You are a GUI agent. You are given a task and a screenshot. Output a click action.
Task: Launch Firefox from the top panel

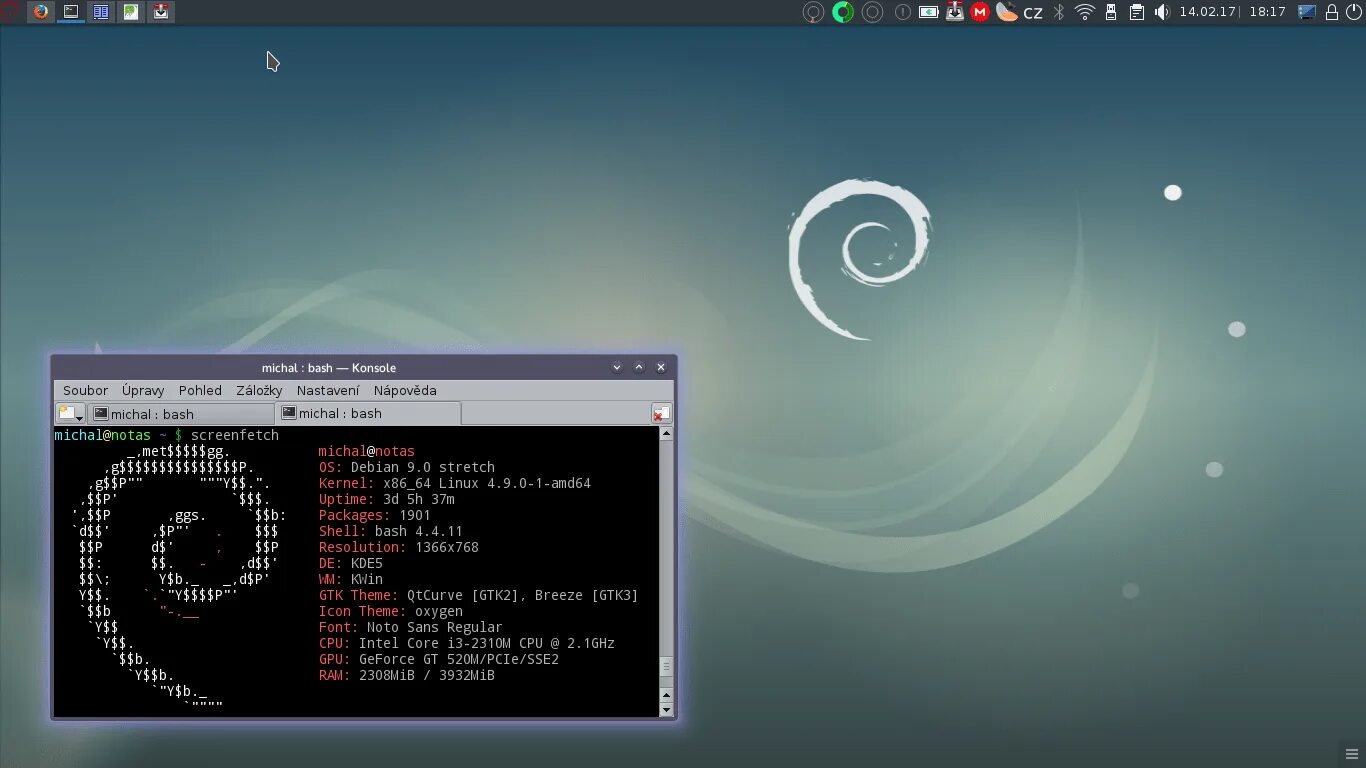(x=41, y=12)
